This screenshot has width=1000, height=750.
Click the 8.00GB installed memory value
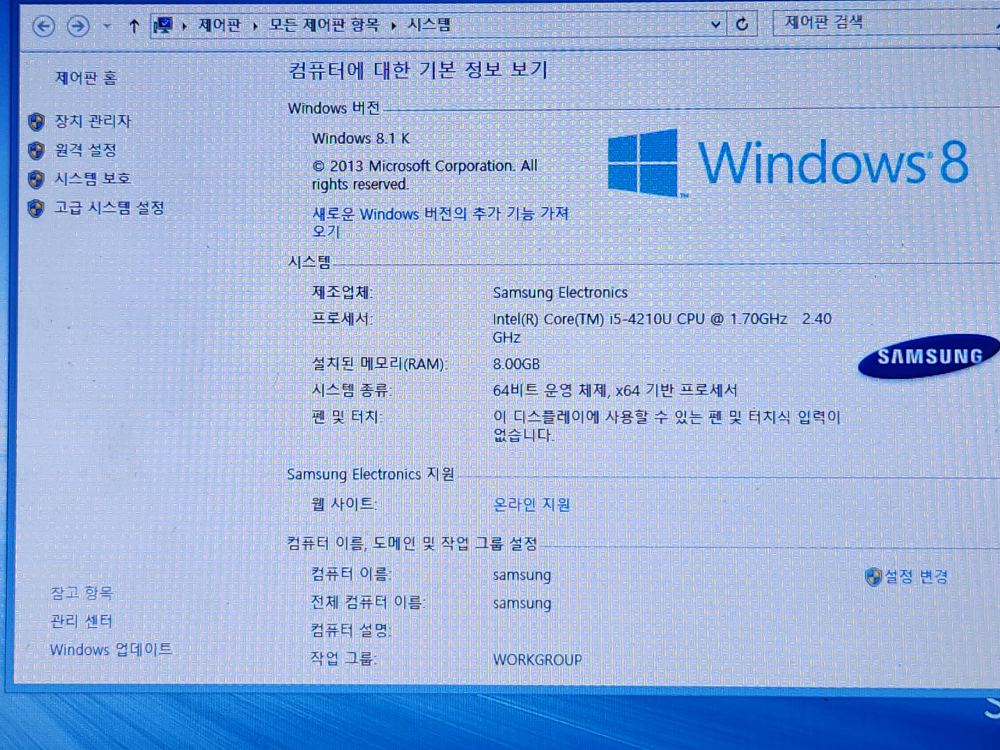click(516, 364)
